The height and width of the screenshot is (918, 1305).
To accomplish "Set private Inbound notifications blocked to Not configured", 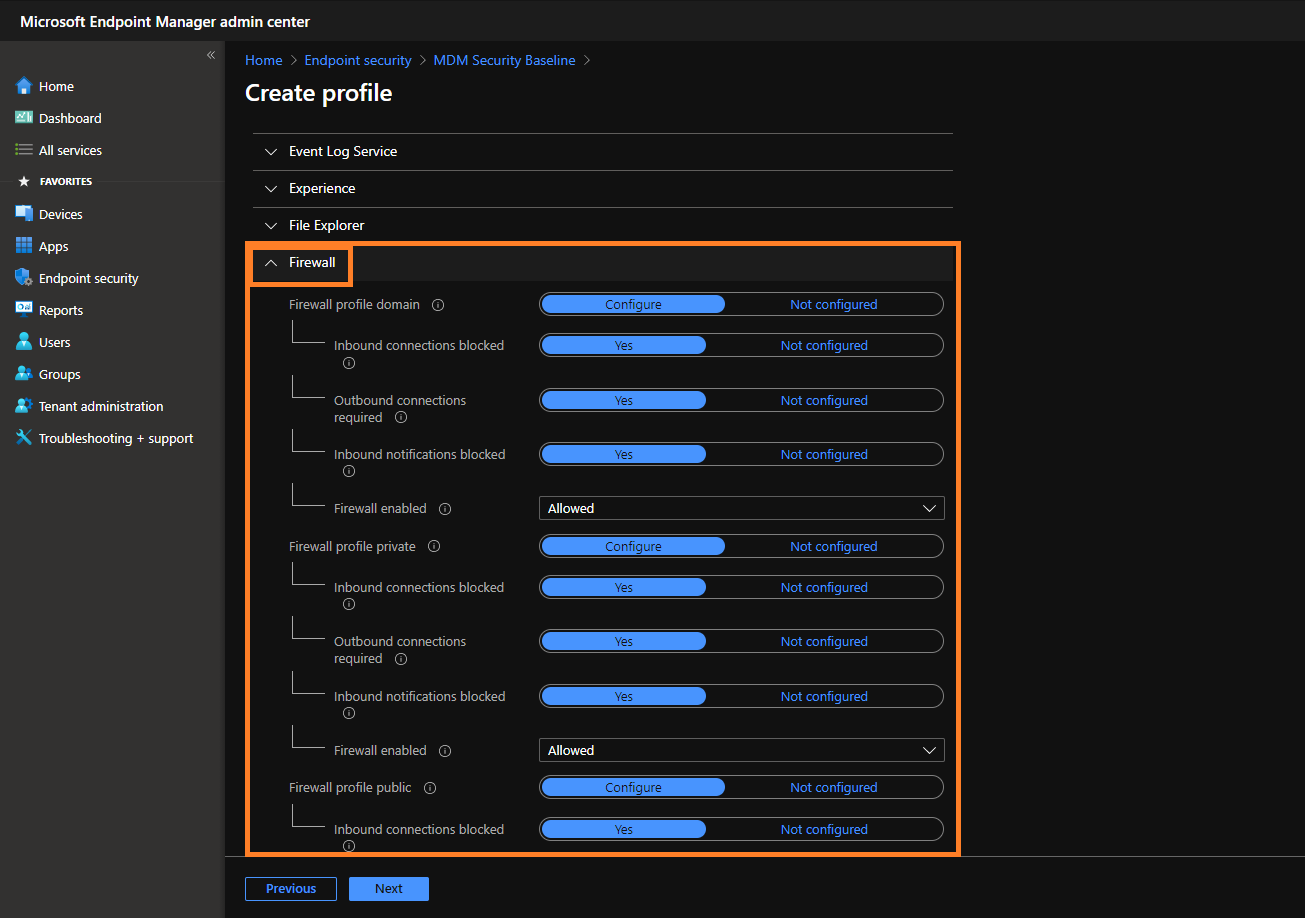I will [x=824, y=696].
